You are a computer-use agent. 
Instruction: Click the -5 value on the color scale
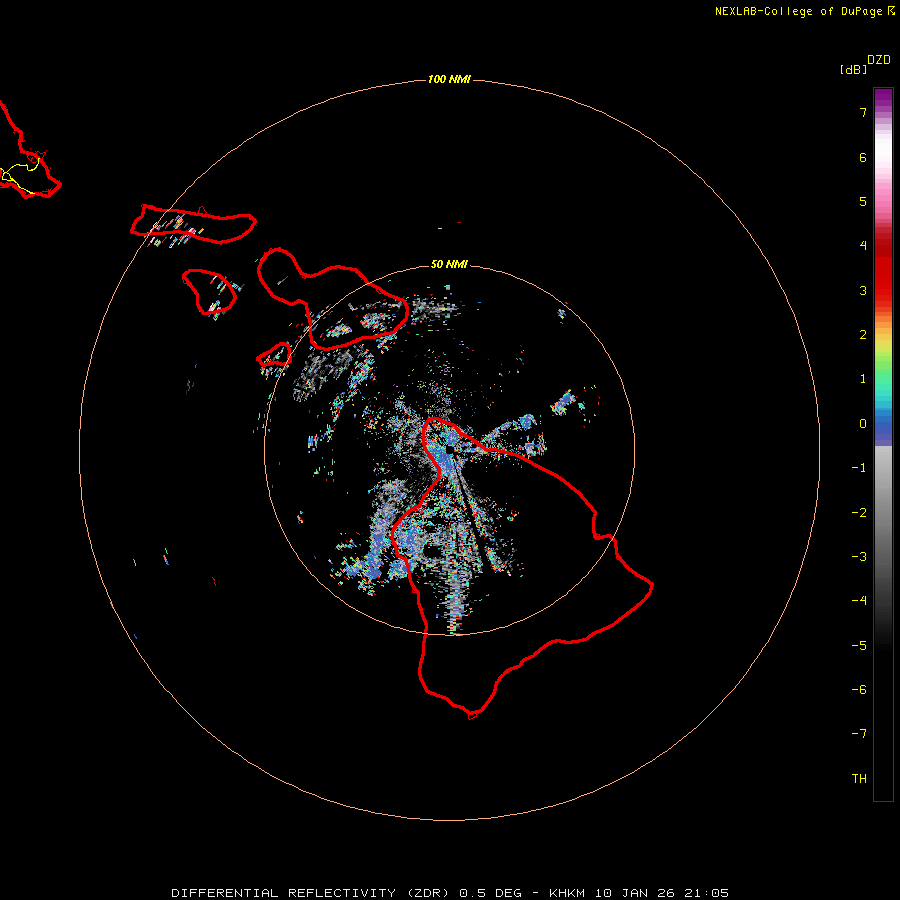(859, 646)
